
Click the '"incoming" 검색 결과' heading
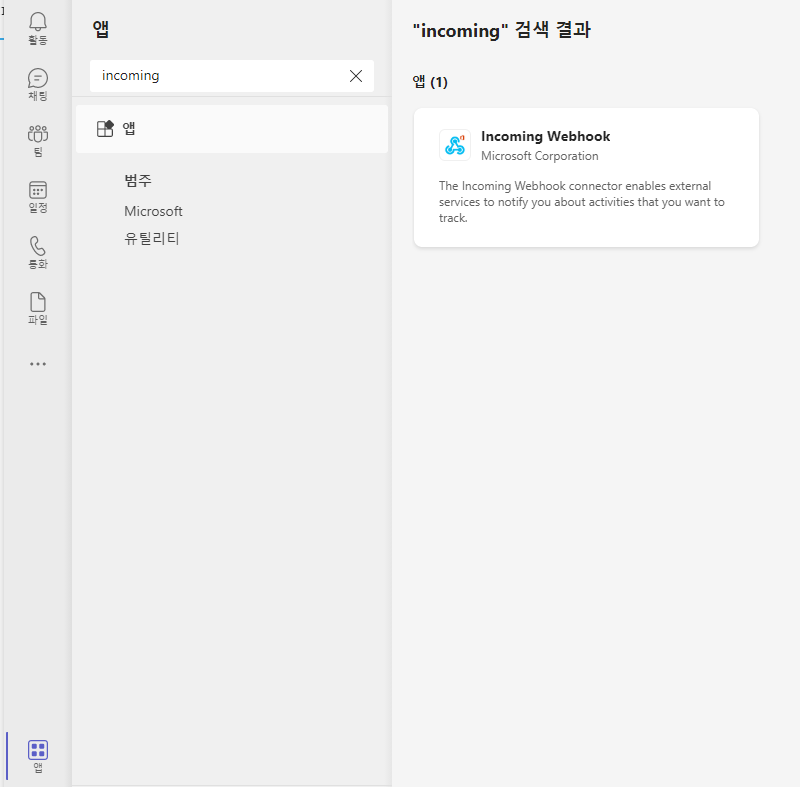502,30
